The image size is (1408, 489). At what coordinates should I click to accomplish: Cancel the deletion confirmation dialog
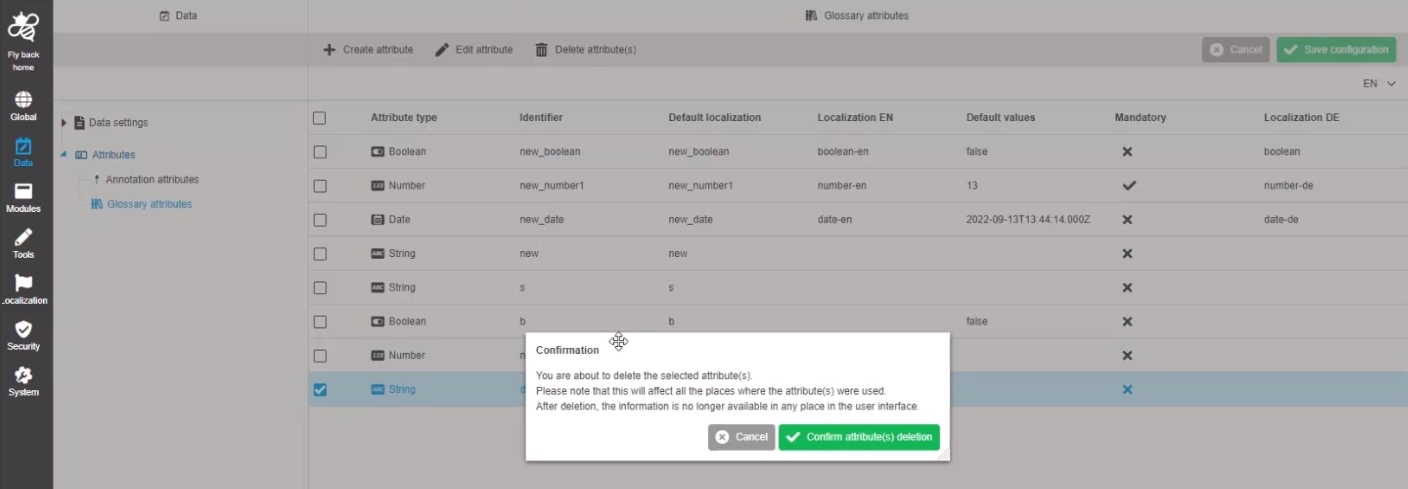741,437
